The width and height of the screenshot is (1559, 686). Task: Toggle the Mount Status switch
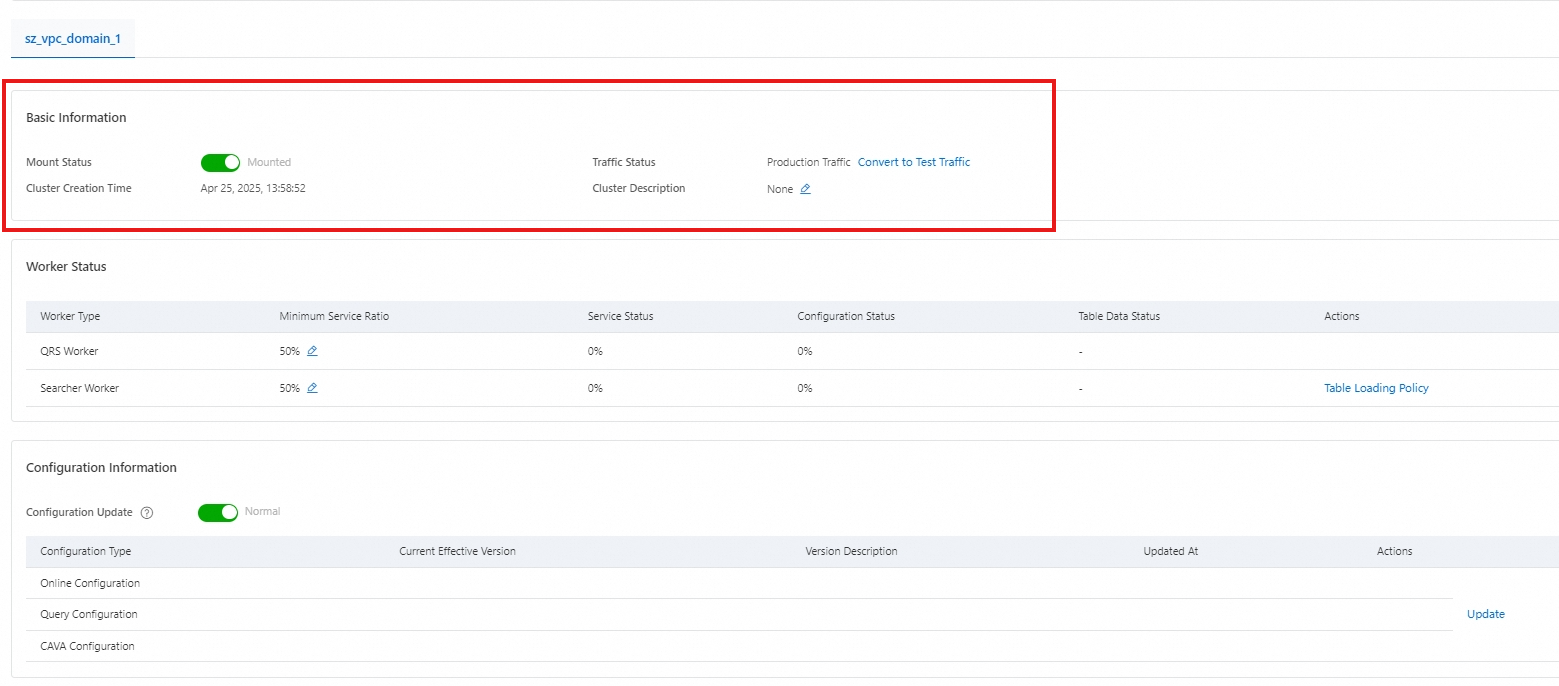(221, 162)
